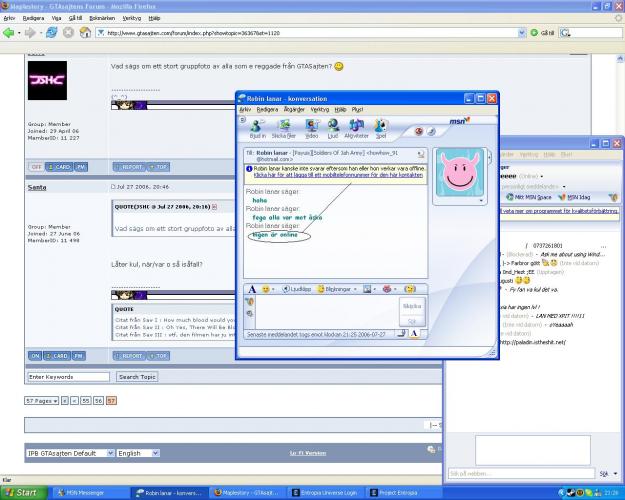Open the IPB GTAsajten Default skin dropdown

click(x=69, y=453)
